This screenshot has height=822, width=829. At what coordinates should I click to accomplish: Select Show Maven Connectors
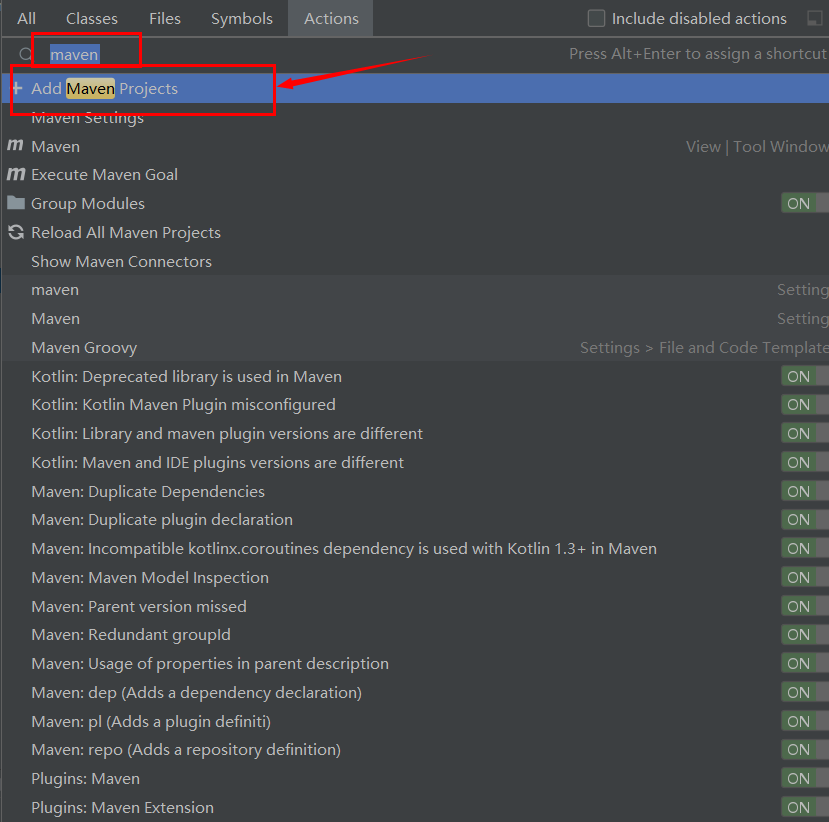[x=415, y=261]
